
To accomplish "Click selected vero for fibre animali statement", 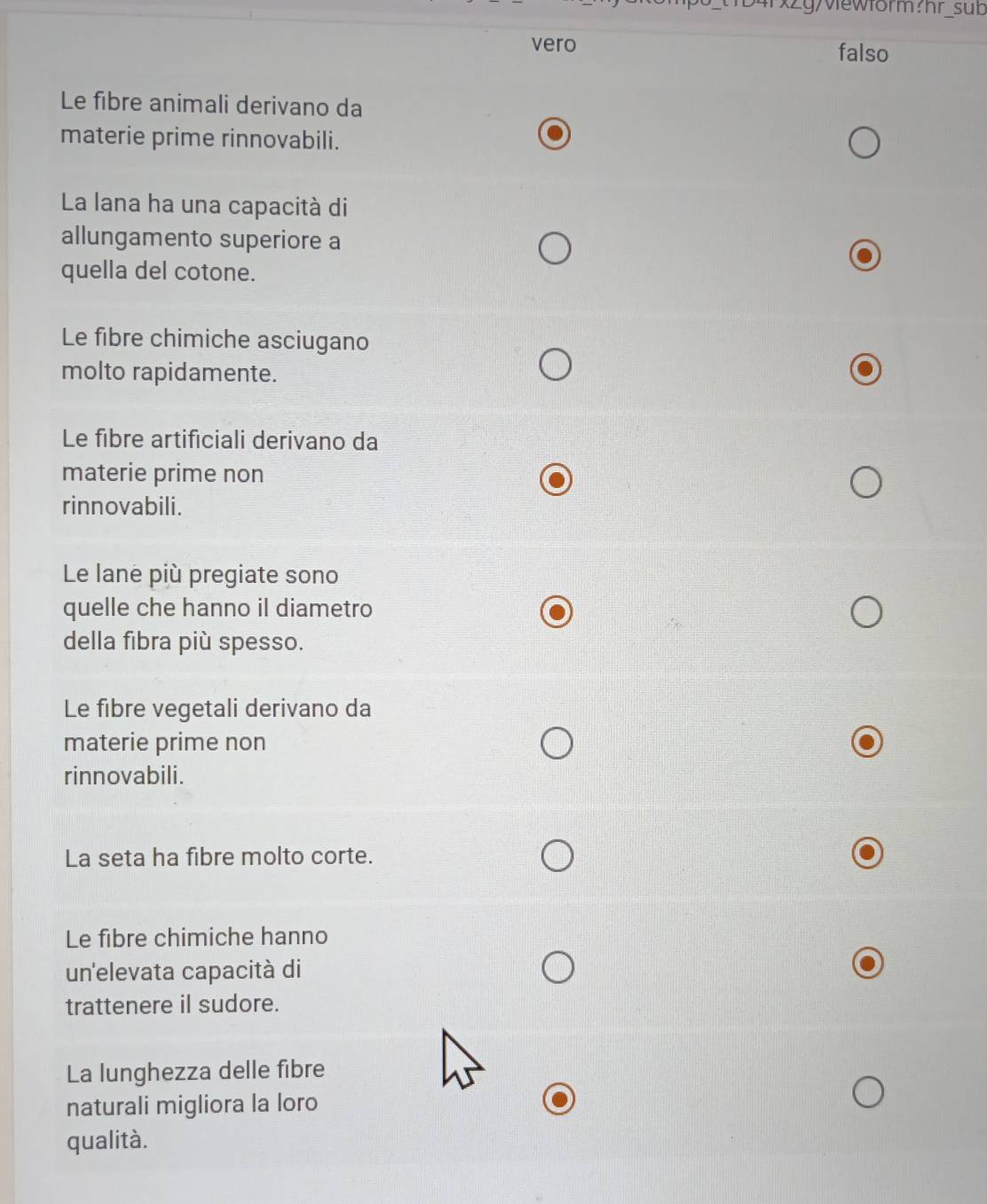I will (555, 134).
